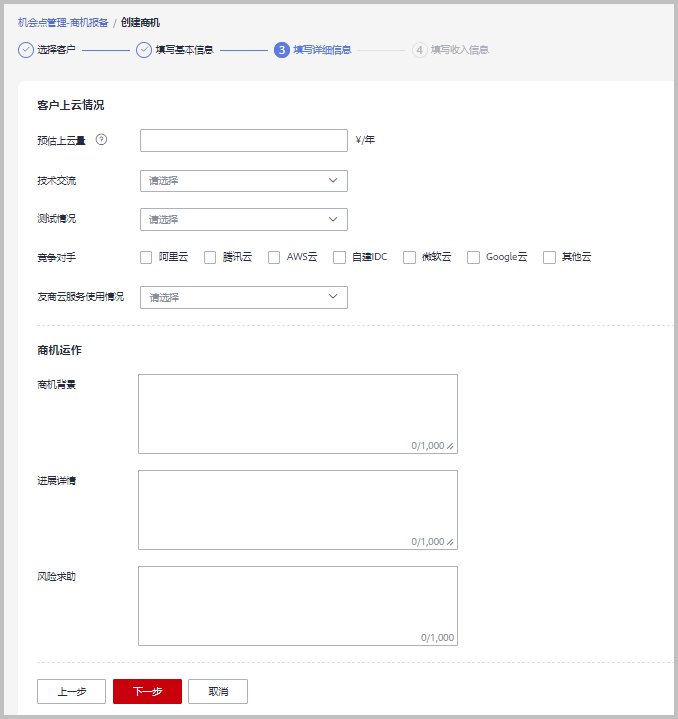678x719 pixels.
Task: Click the resize handle of the 商机背景 textarea
Action: point(450,446)
